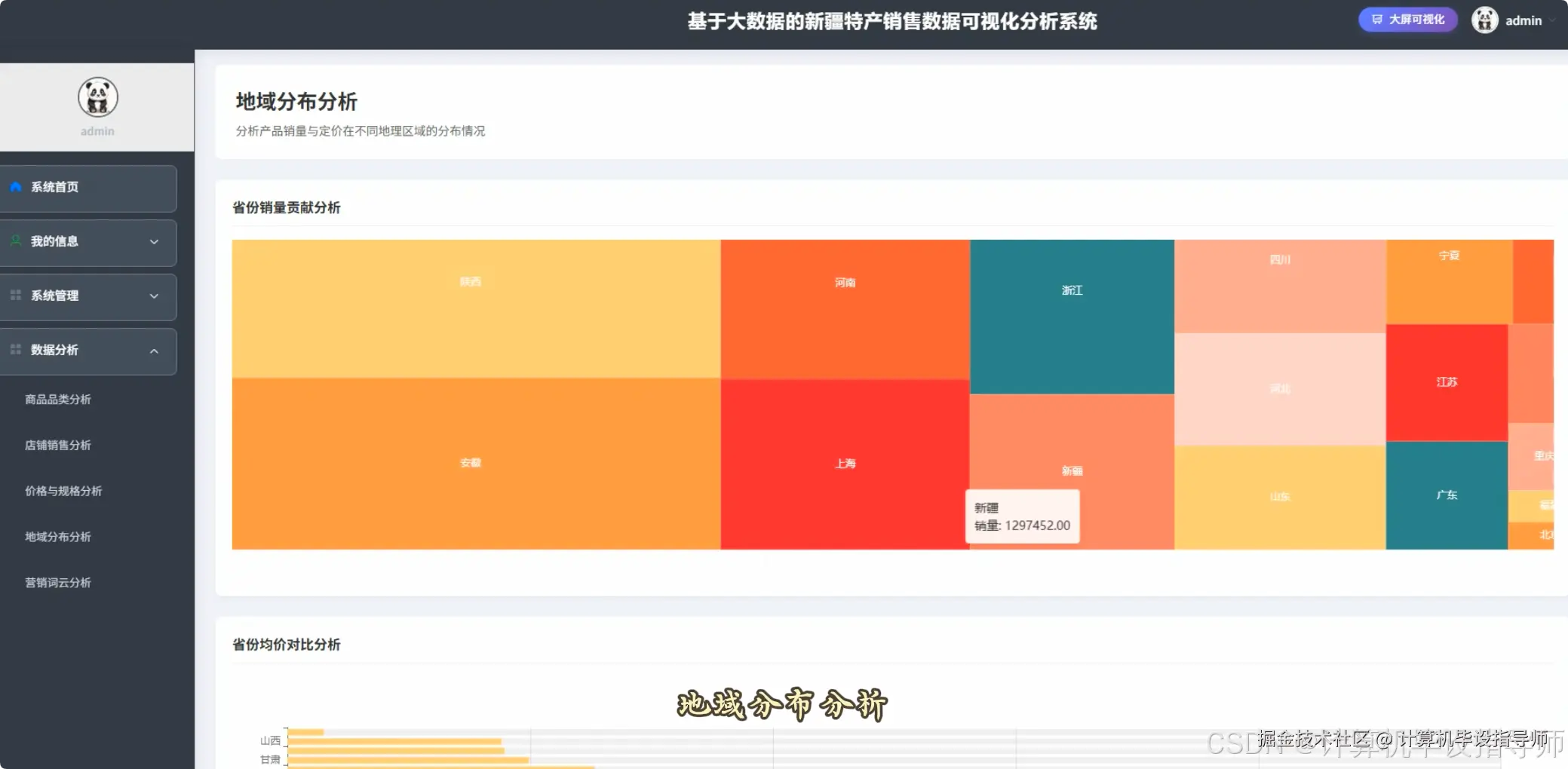Open 营销词云分析 submenu page
The width and height of the screenshot is (1568, 769).
point(58,583)
